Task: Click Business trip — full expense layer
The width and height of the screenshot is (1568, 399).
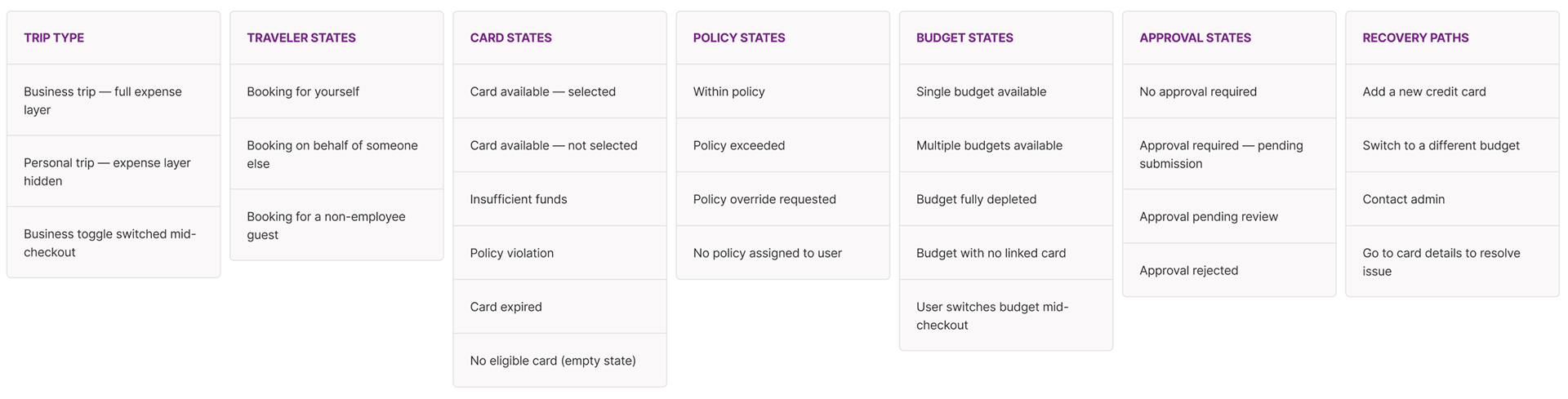Action: [x=114, y=100]
